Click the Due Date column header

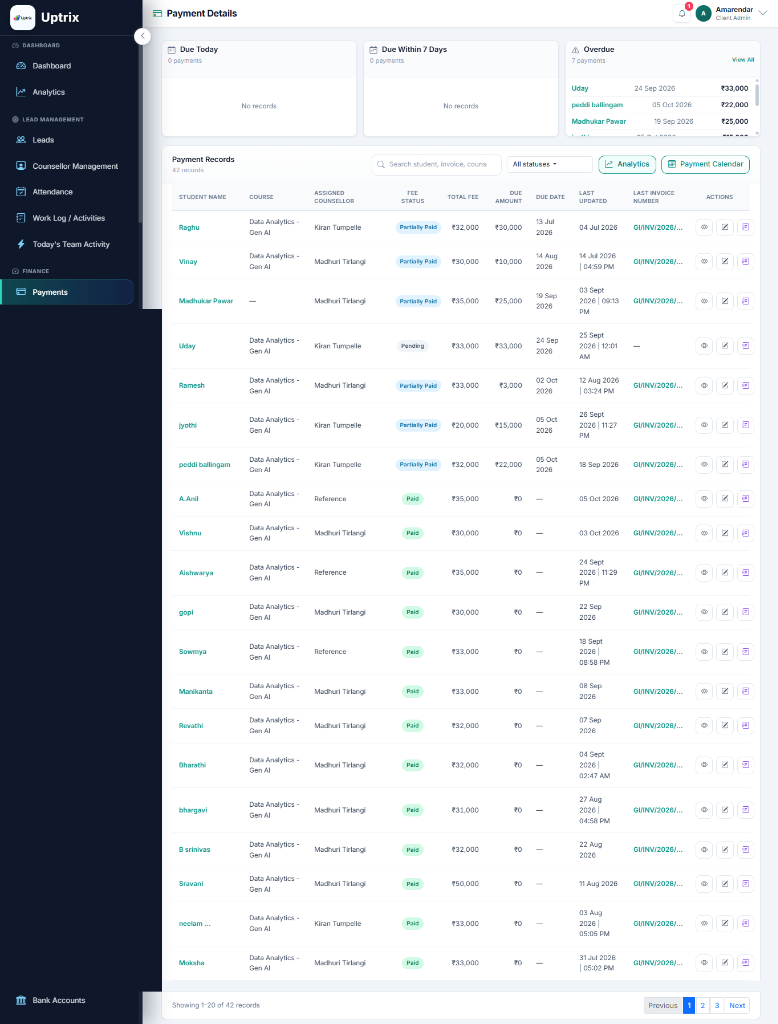coord(550,197)
